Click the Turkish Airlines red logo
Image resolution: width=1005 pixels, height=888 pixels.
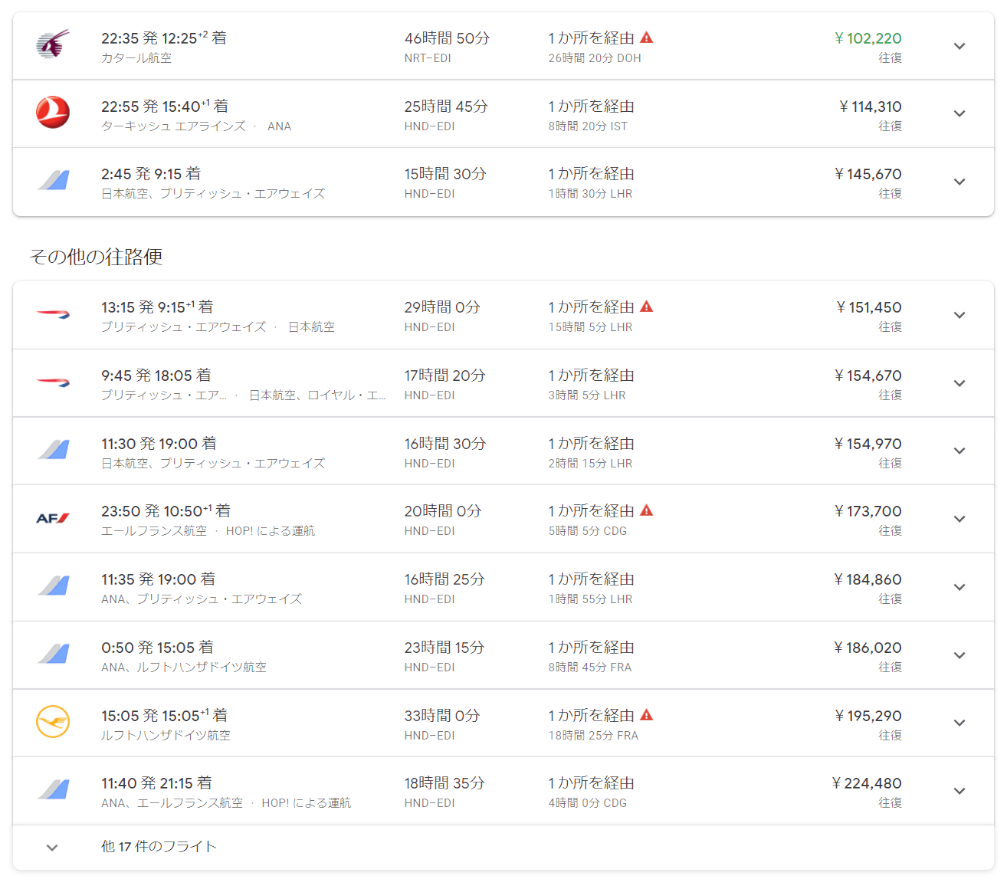point(53,114)
